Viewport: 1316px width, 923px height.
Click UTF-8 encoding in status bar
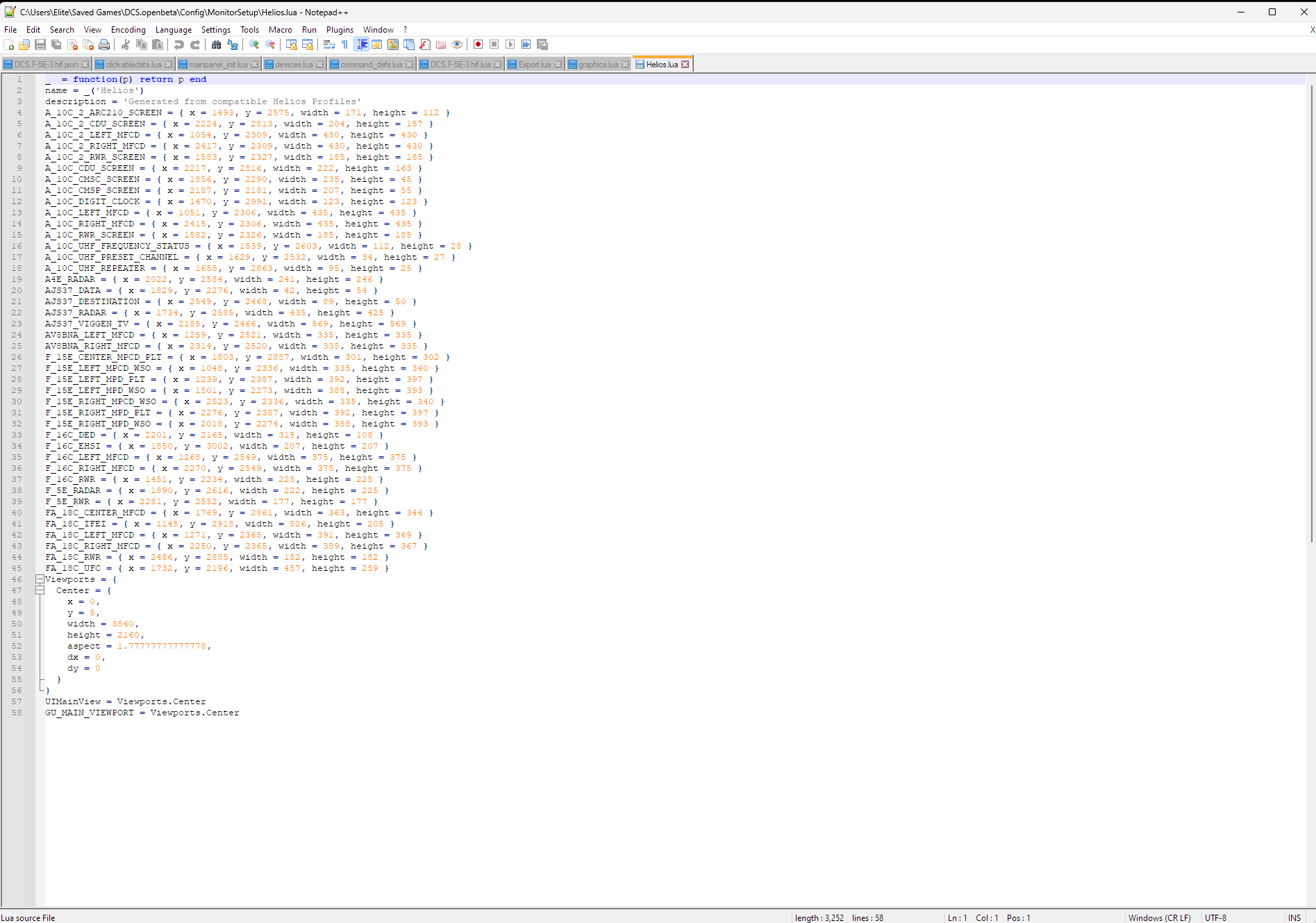point(1215,917)
